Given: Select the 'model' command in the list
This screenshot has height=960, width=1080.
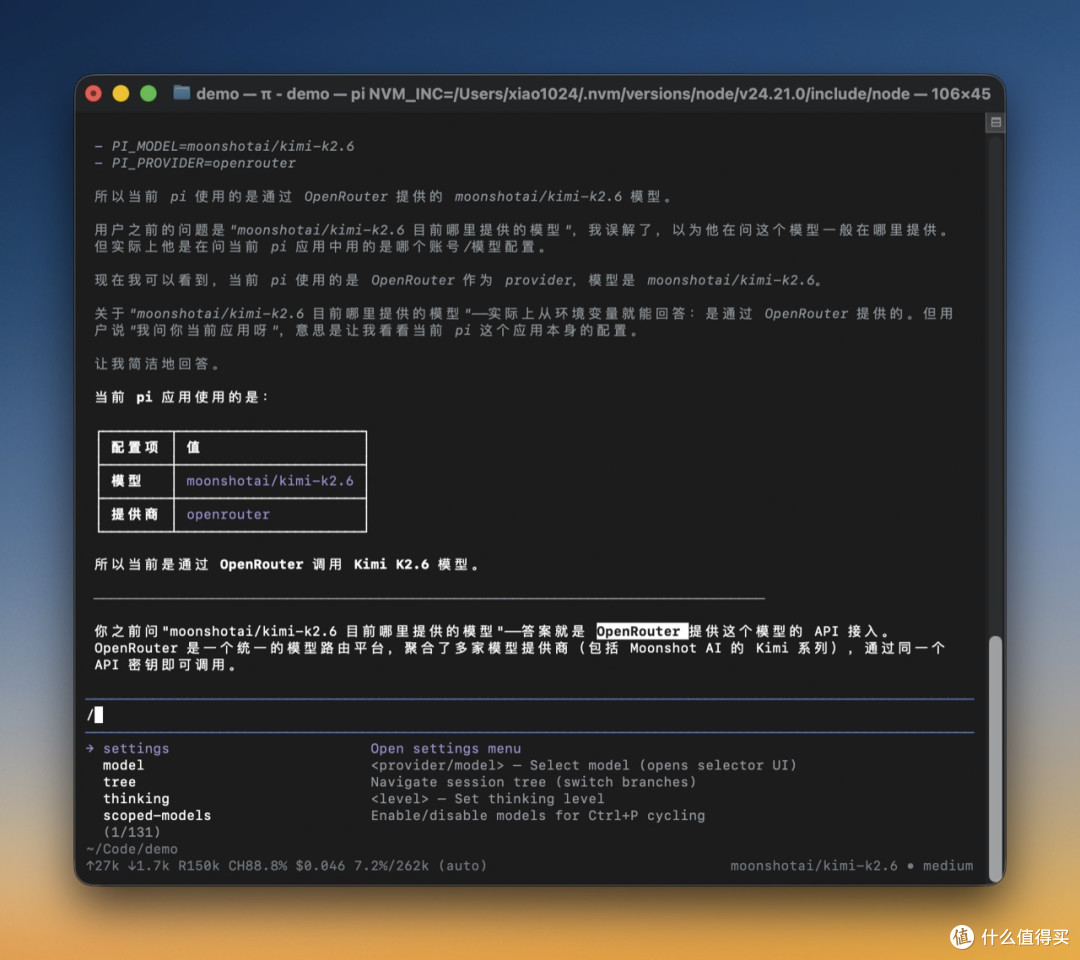Looking at the screenshot, I should click(x=123, y=765).
